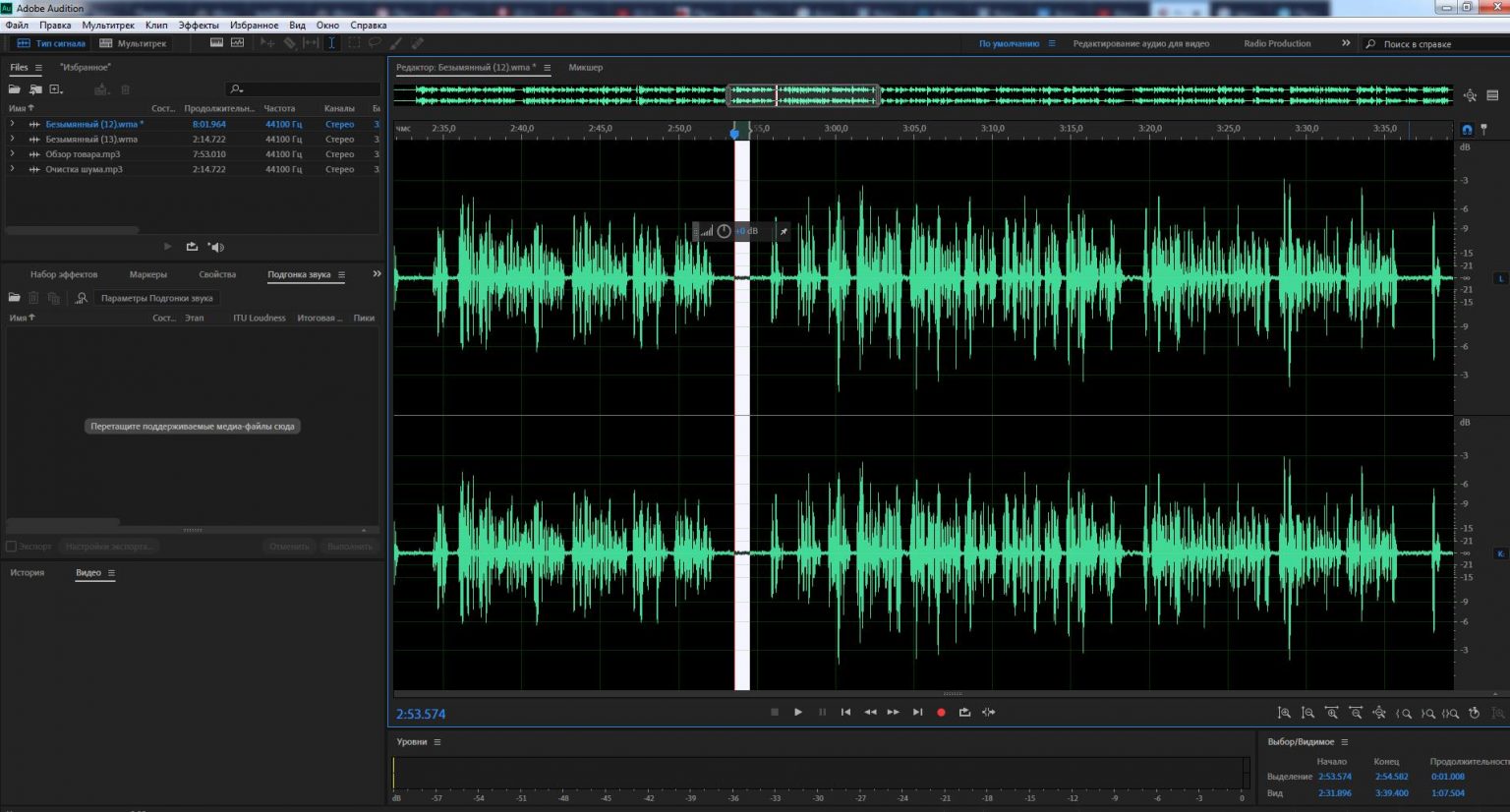Toggle auto-play speaker icon in Files panel
This screenshot has height=812, width=1510.
pos(216,247)
